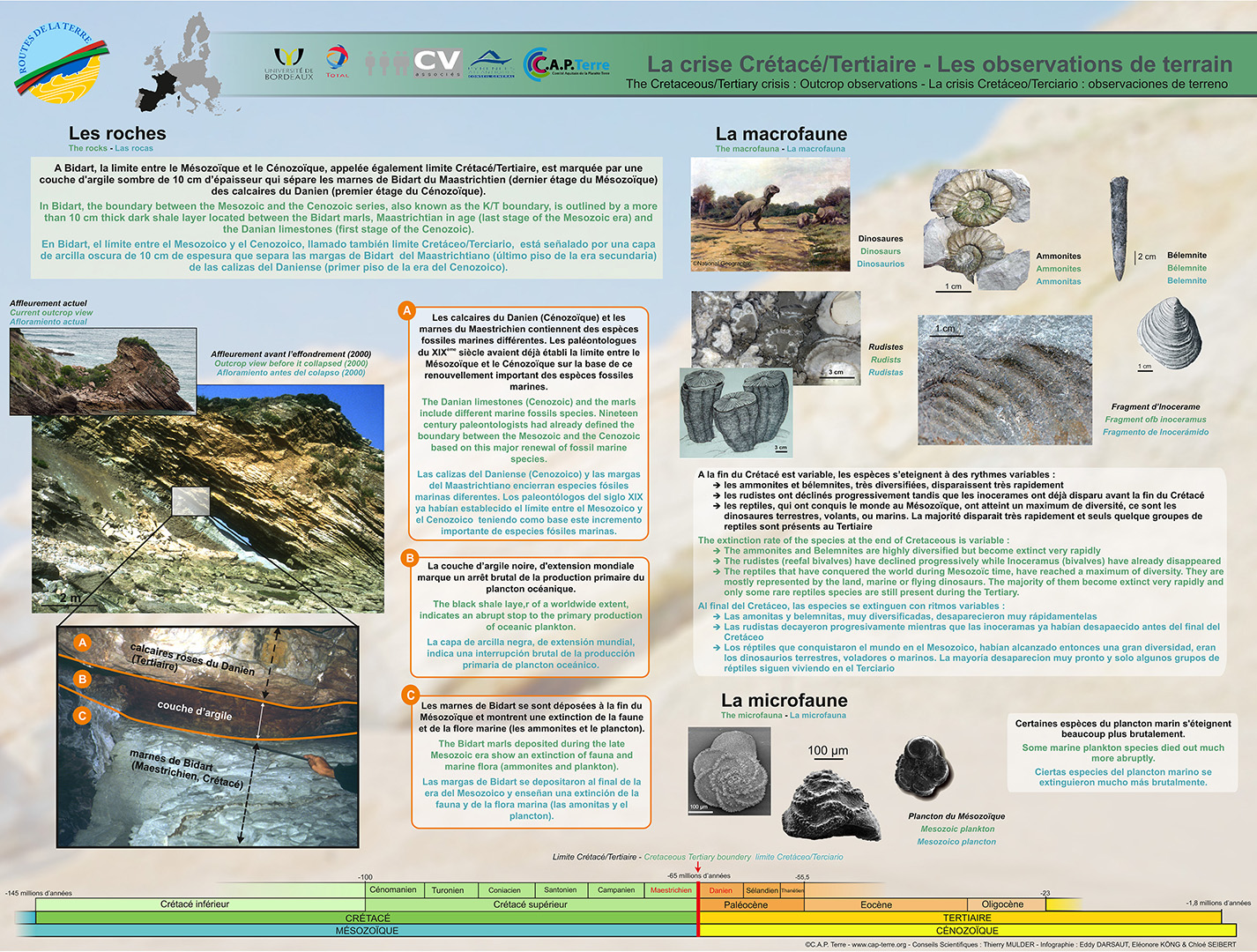The height and width of the screenshot is (952, 1257).
Task: Open the inocerame shell drawing
Action: coord(1168,333)
